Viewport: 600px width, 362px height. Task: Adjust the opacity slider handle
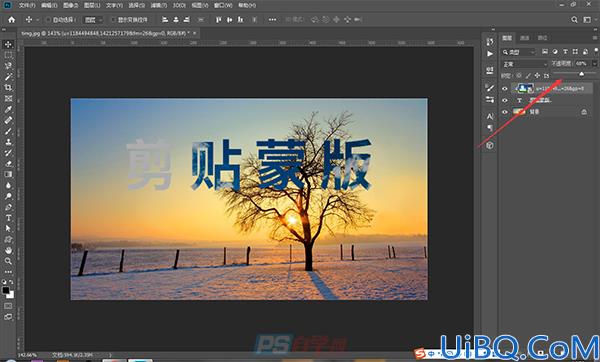(x=582, y=73)
